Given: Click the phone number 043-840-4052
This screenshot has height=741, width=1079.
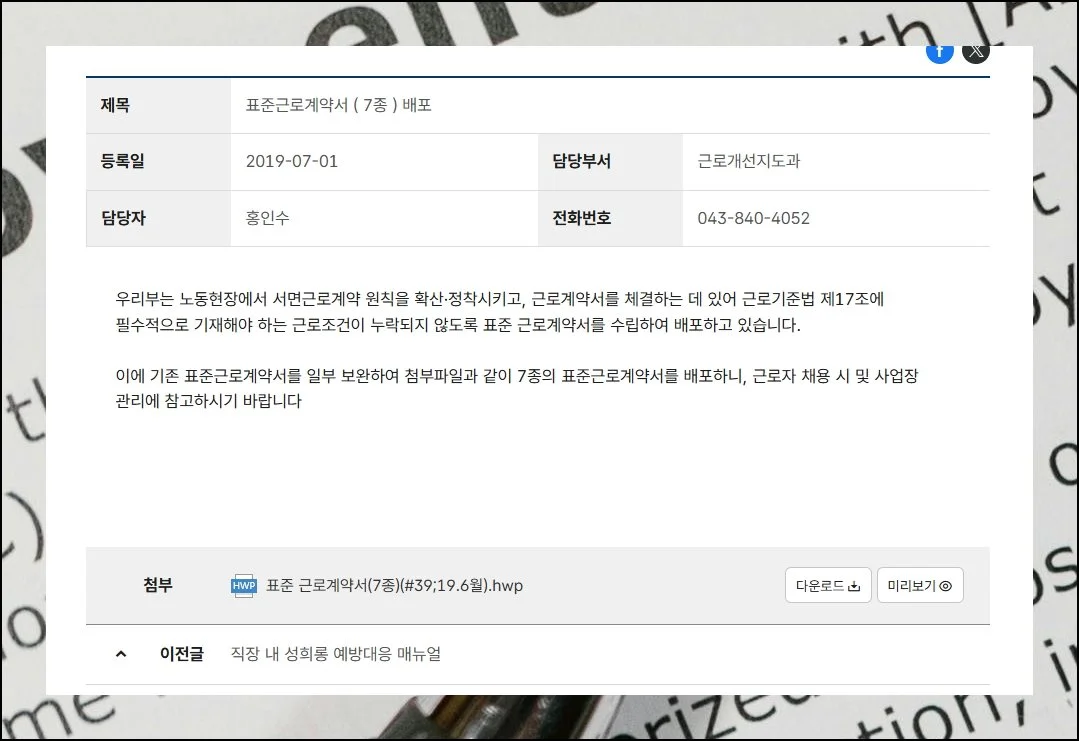Looking at the screenshot, I should click(x=753, y=218).
